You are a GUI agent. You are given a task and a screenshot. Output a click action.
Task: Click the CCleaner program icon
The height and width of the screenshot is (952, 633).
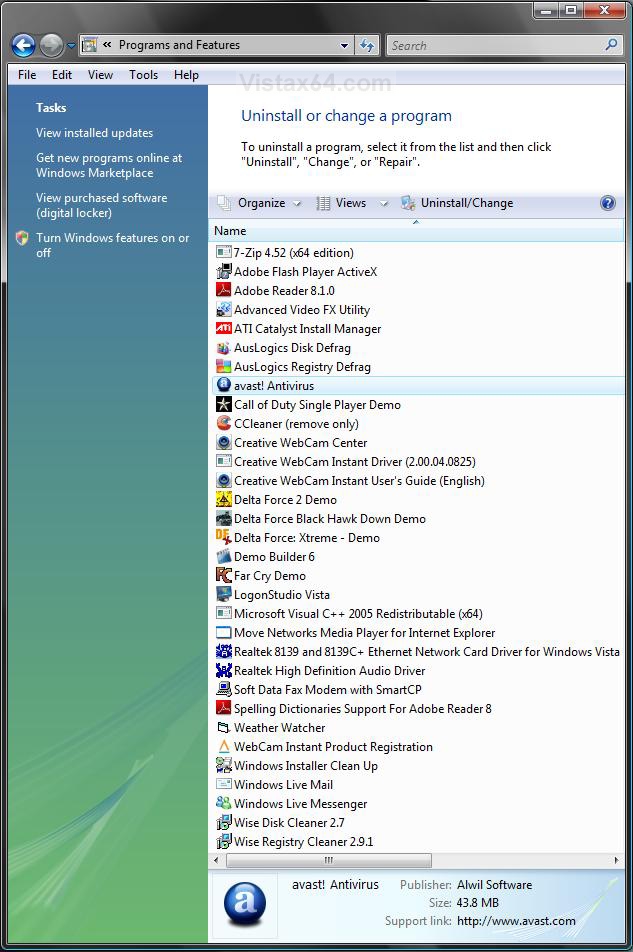(223, 423)
